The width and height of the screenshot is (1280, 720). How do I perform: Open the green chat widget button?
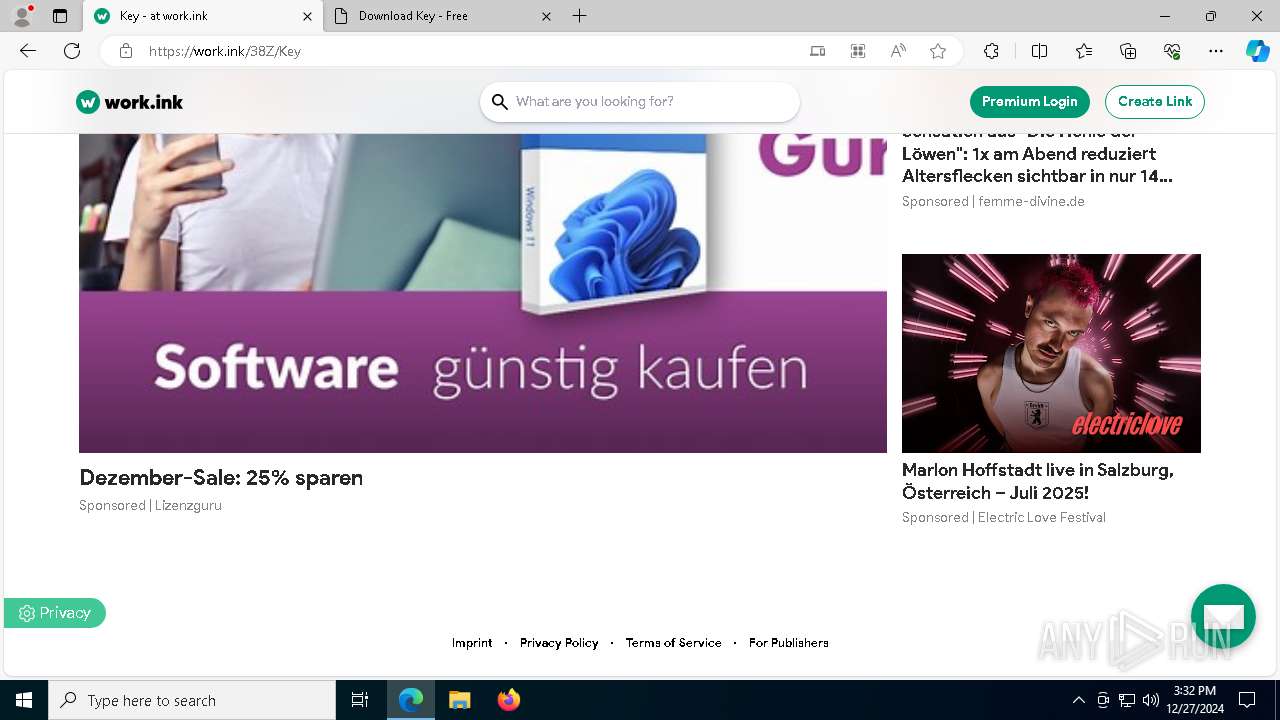tap(1223, 616)
